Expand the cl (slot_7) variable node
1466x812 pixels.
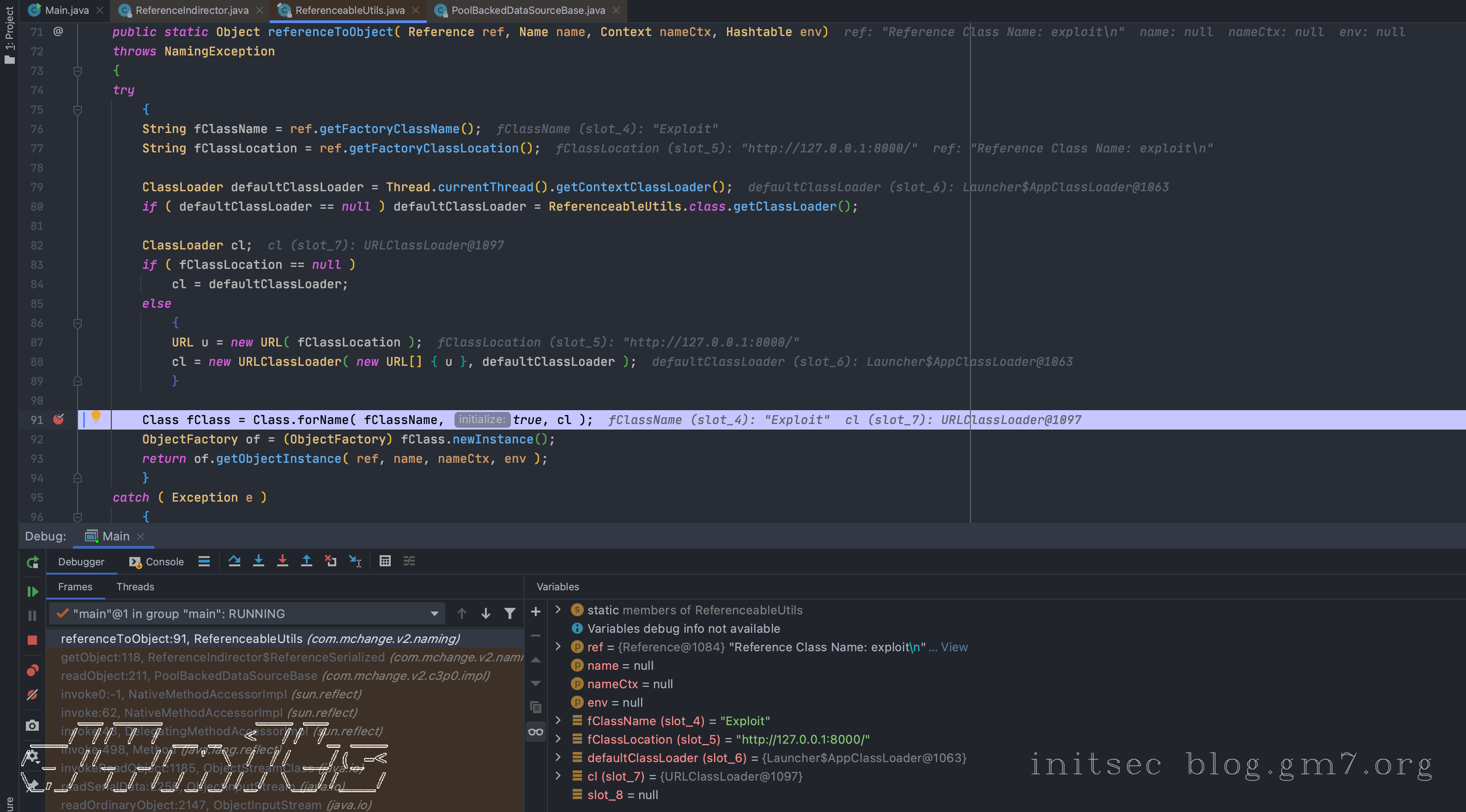(558, 776)
